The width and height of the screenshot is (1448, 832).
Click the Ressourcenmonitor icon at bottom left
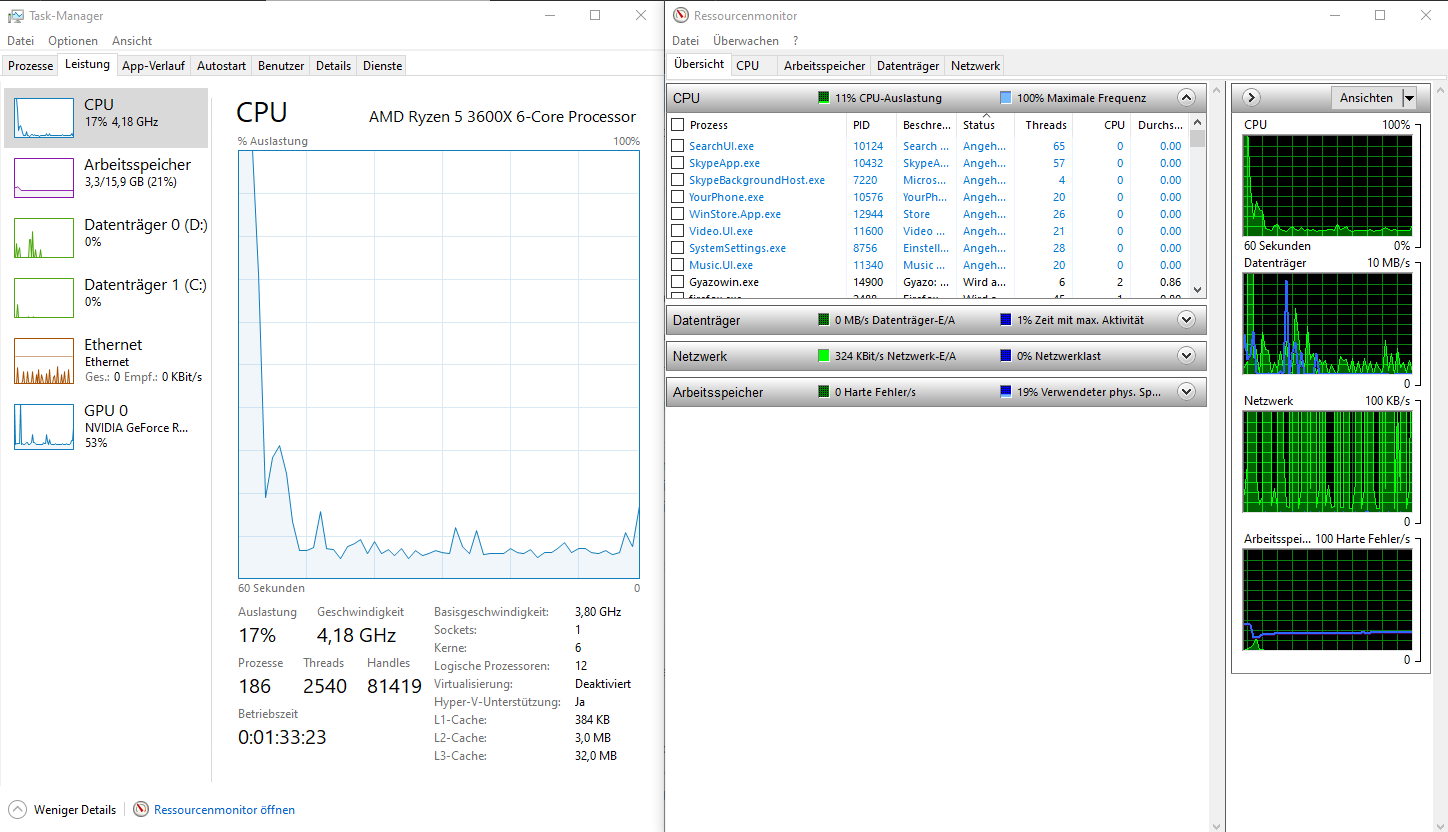click(141, 810)
